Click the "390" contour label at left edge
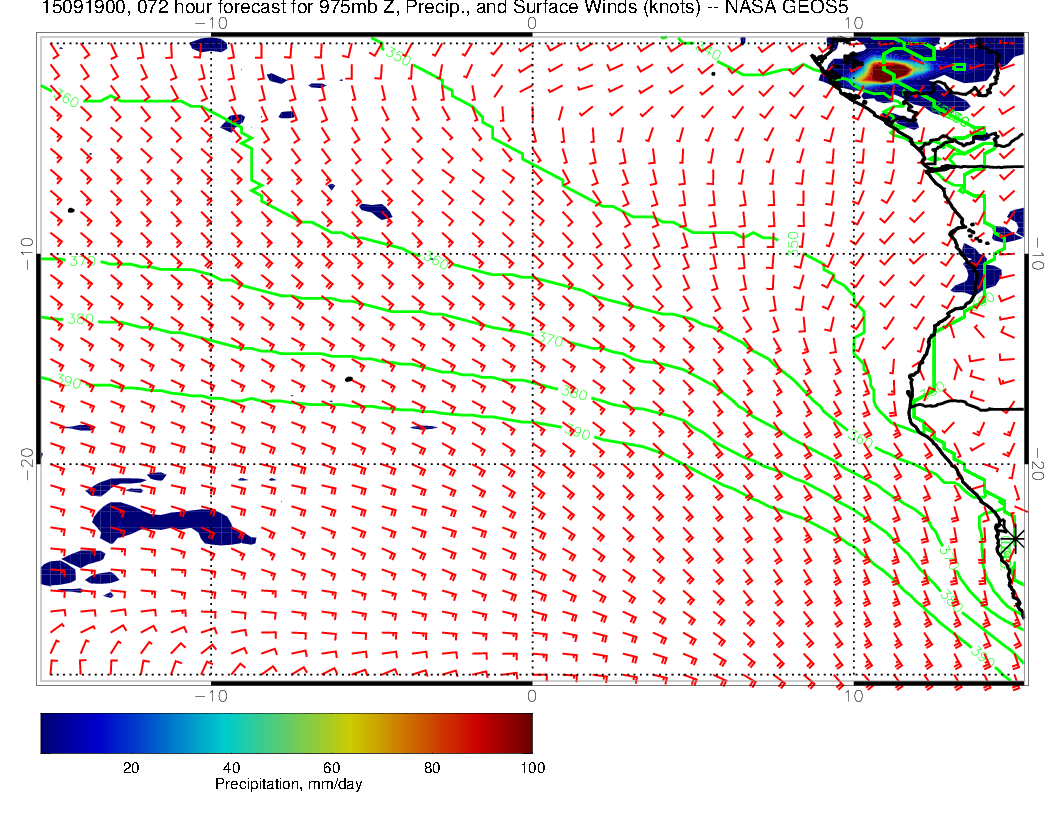1056x816 pixels. pos(68,383)
